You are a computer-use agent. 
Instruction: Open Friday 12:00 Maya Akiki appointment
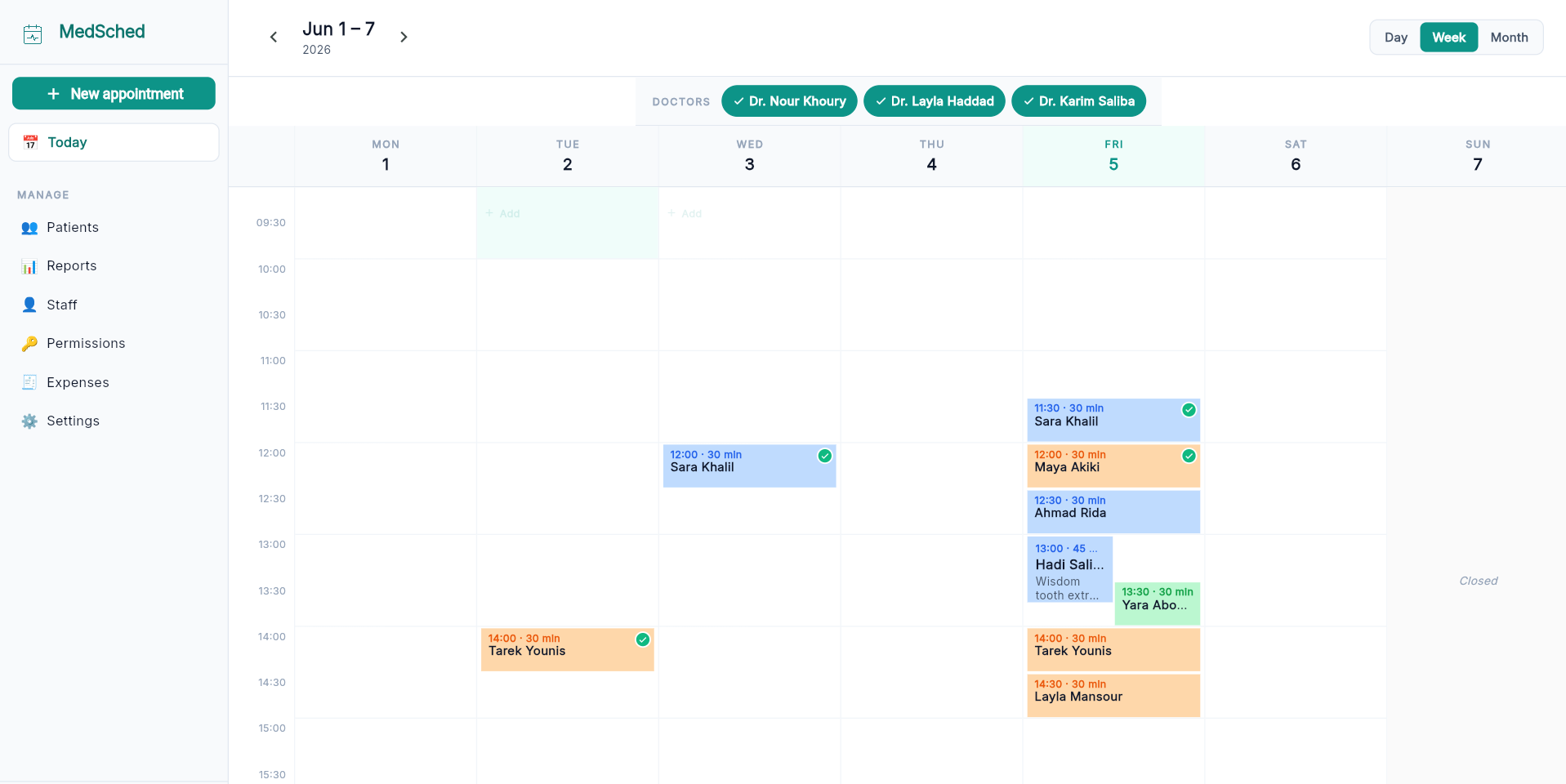pyautogui.click(x=1113, y=466)
